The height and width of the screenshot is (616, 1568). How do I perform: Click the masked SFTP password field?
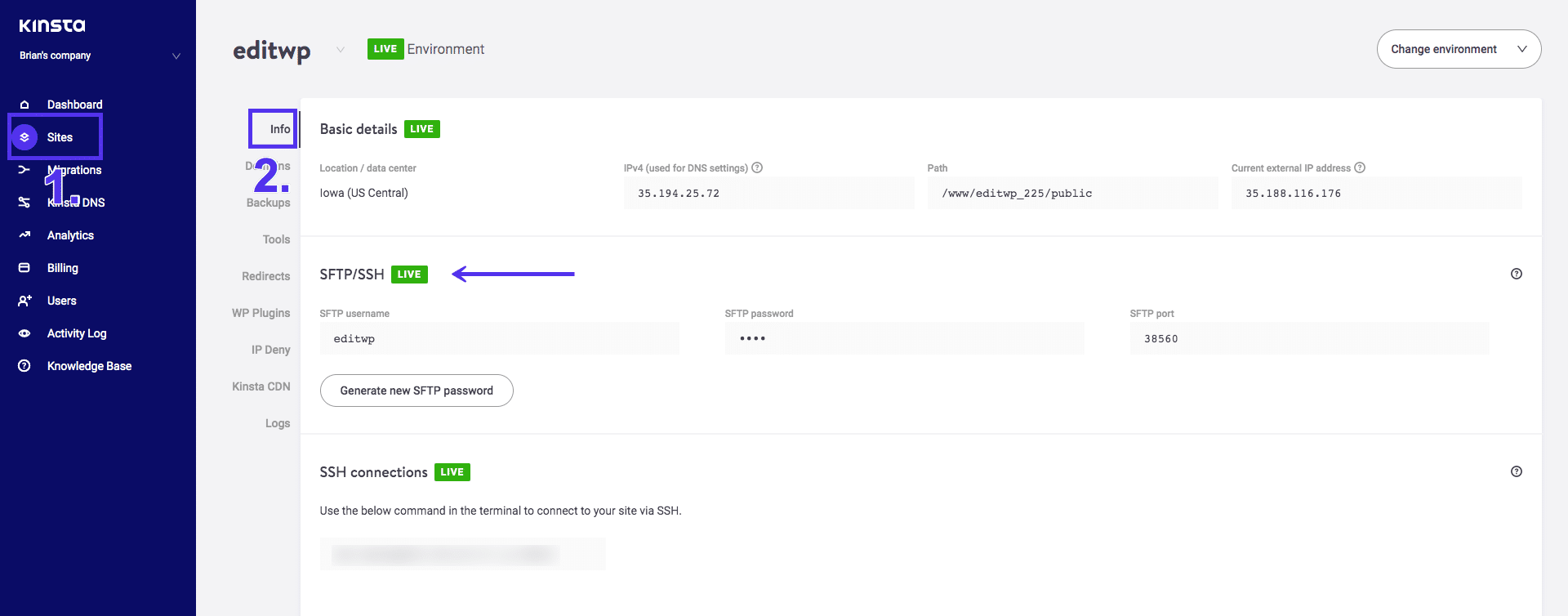tap(904, 338)
